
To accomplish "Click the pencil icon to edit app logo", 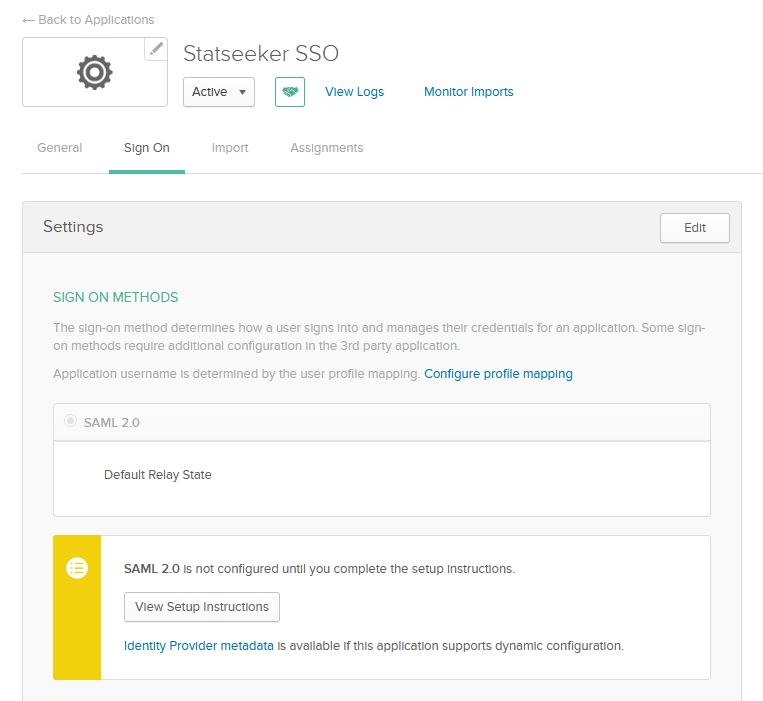I will pos(156,49).
